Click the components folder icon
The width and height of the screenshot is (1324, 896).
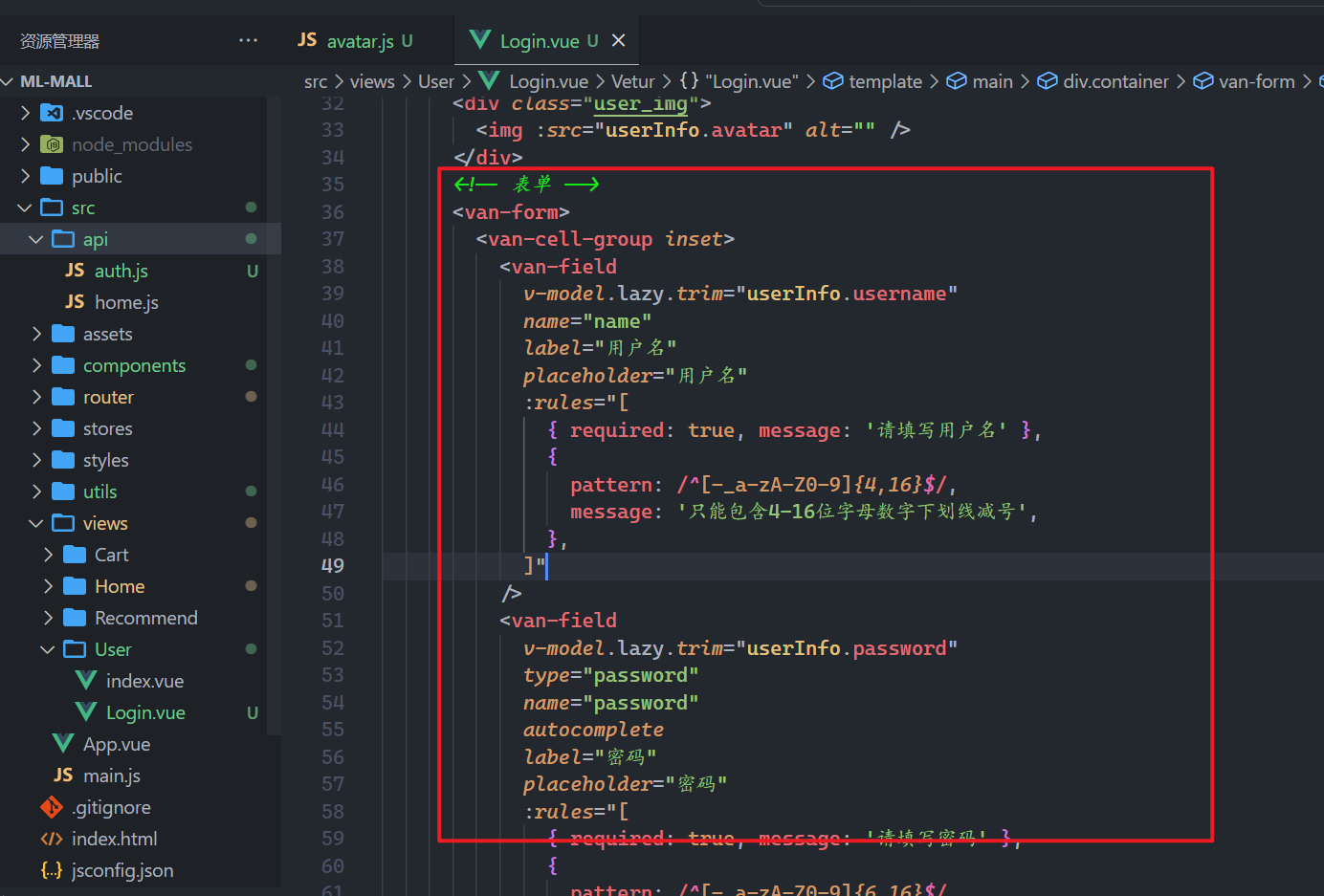63,365
